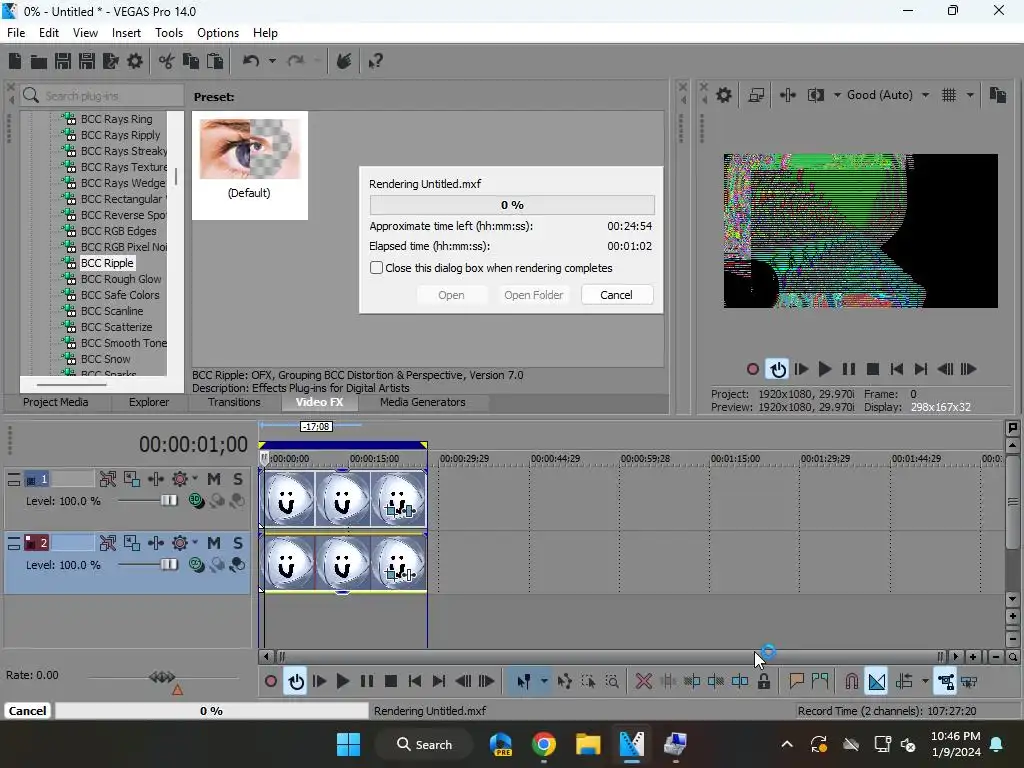1024x768 pixels.
Task: Open Video Preview properties gear icon
Action: pos(724,95)
